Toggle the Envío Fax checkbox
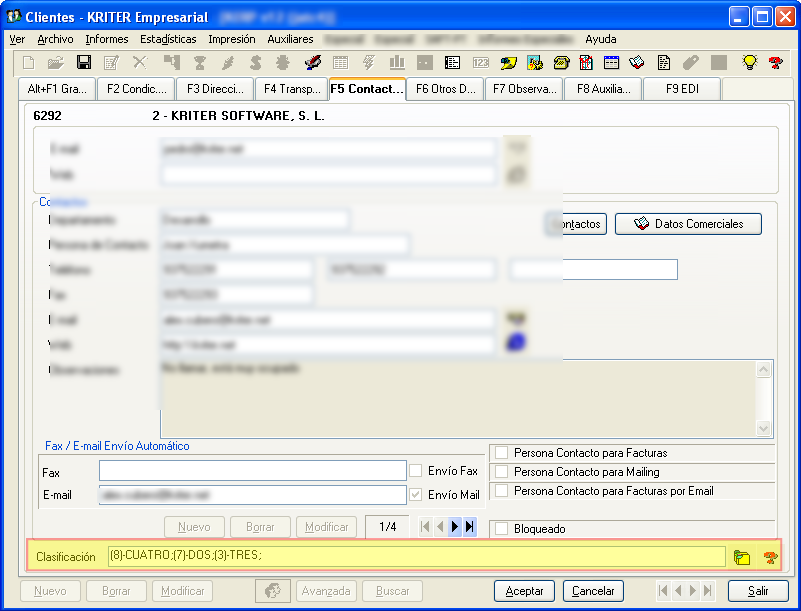This screenshot has height=611, width=801. tap(416, 471)
